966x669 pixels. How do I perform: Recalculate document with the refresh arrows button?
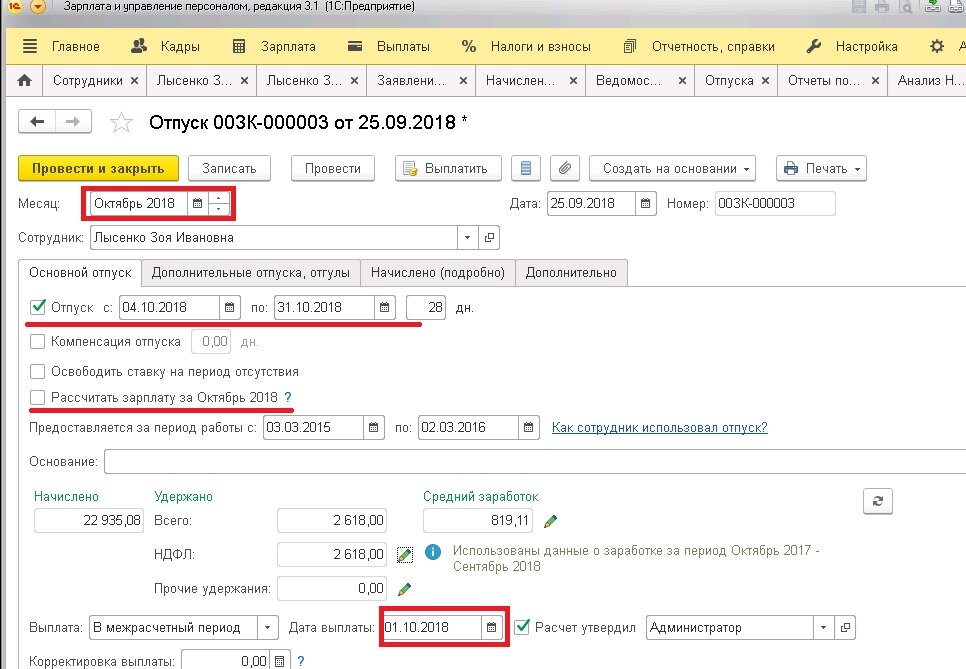pos(878,501)
